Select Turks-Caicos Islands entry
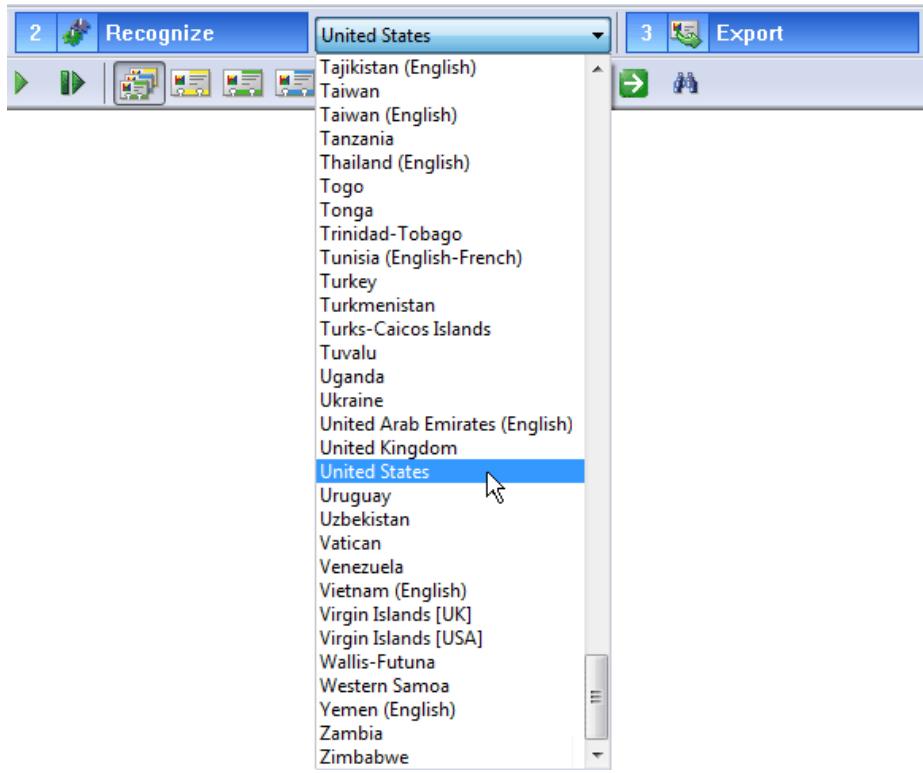This screenshot has height=773, width=923. pos(450,329)
